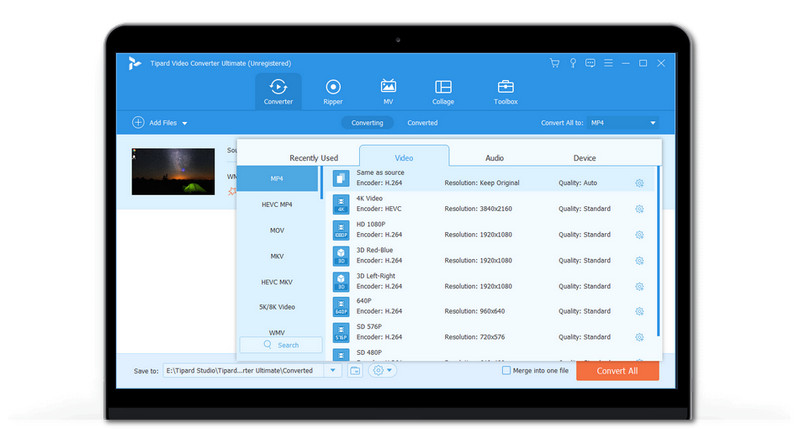Open the Toolbox module
Image resolution: width=800 pixels, height=429 pixels.
[506, 92]
